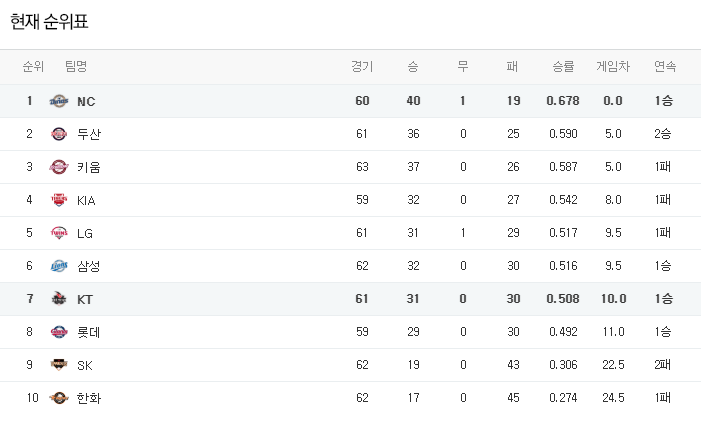
Task: Click the KT team logo icon
Action: click(x=59, y=299)
